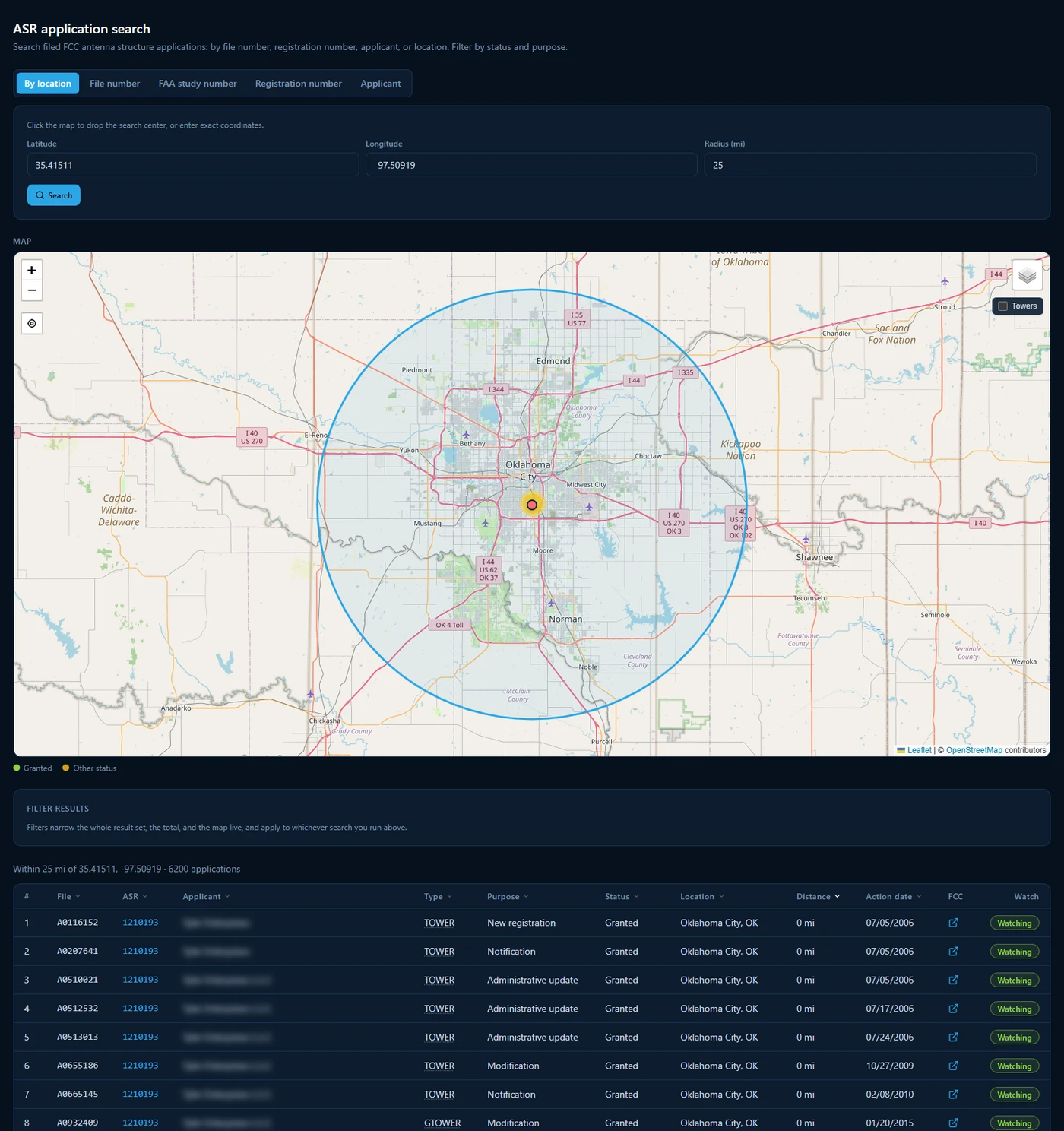The height and width of the screenshot is (1131, 1064).
Task: Open FCC external link for file A0510021
Action: coord(953,980)
